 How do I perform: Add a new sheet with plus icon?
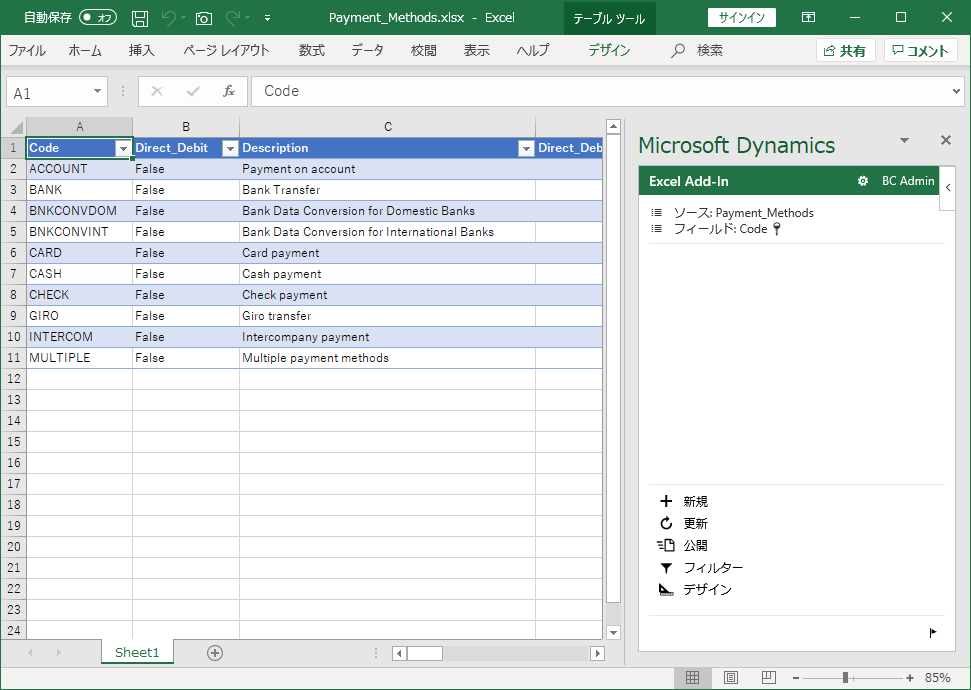[215, 653]
